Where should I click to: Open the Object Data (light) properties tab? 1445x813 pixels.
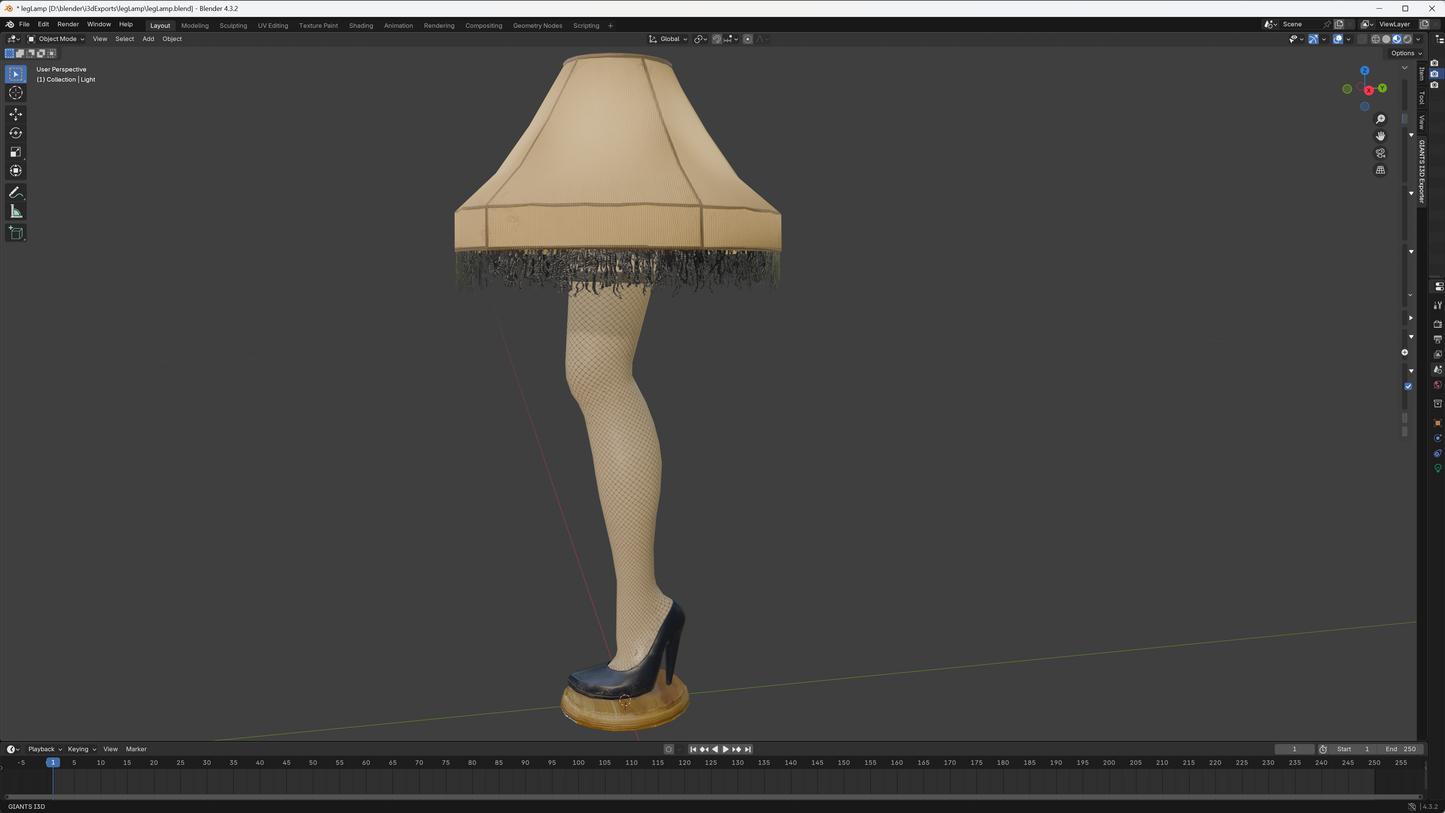click(1437, 468)
